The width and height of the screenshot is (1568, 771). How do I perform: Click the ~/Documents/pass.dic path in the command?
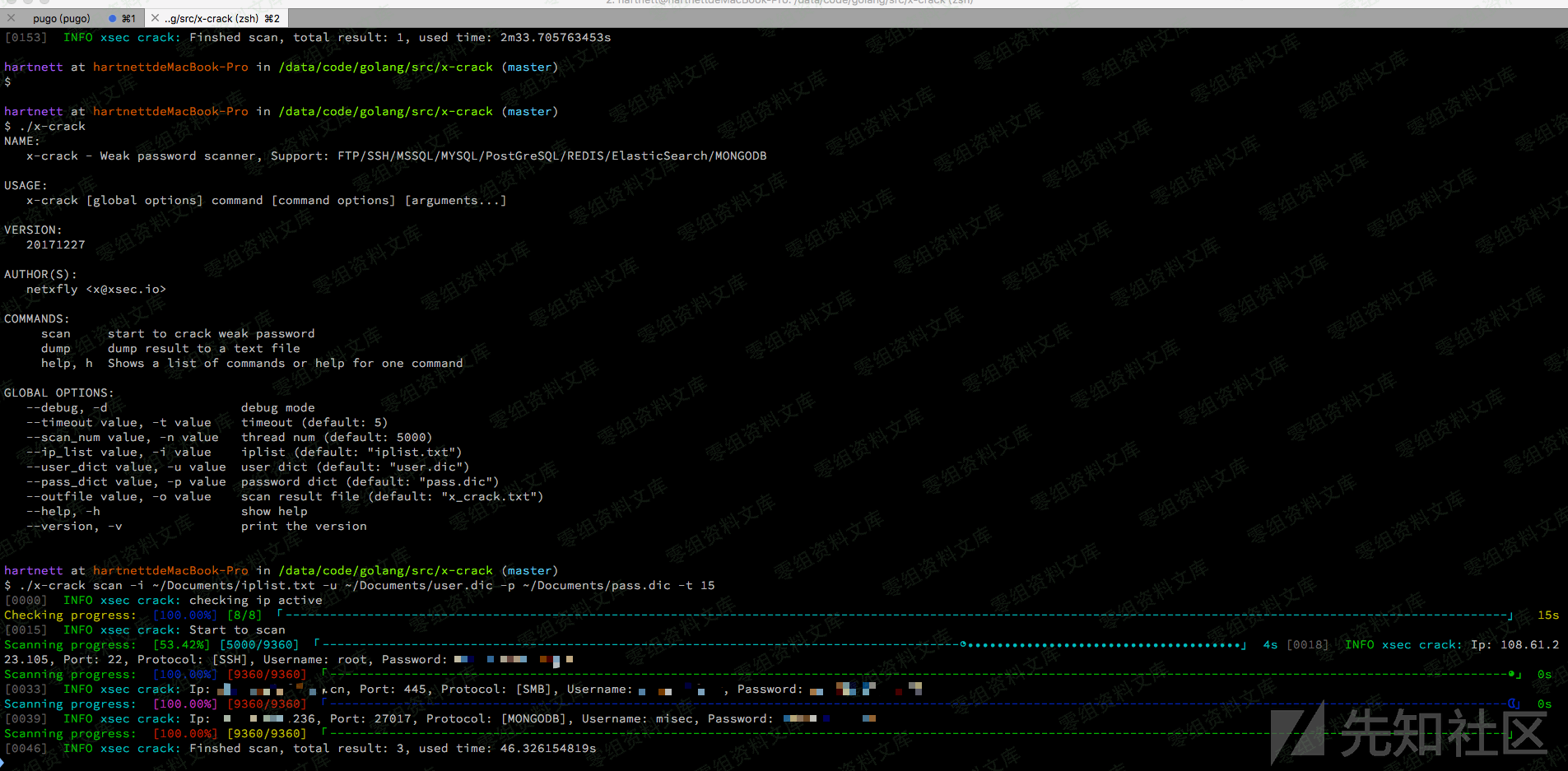(x=596, y=586)
